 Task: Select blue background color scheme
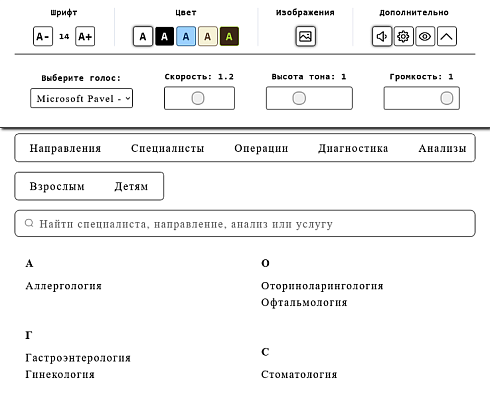[186, 36]
